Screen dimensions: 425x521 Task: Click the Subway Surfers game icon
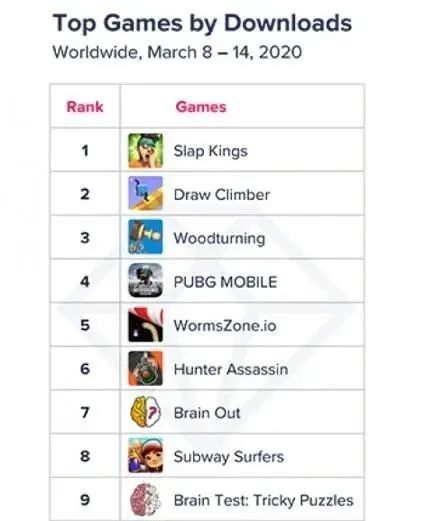click(x=145, y=456)
